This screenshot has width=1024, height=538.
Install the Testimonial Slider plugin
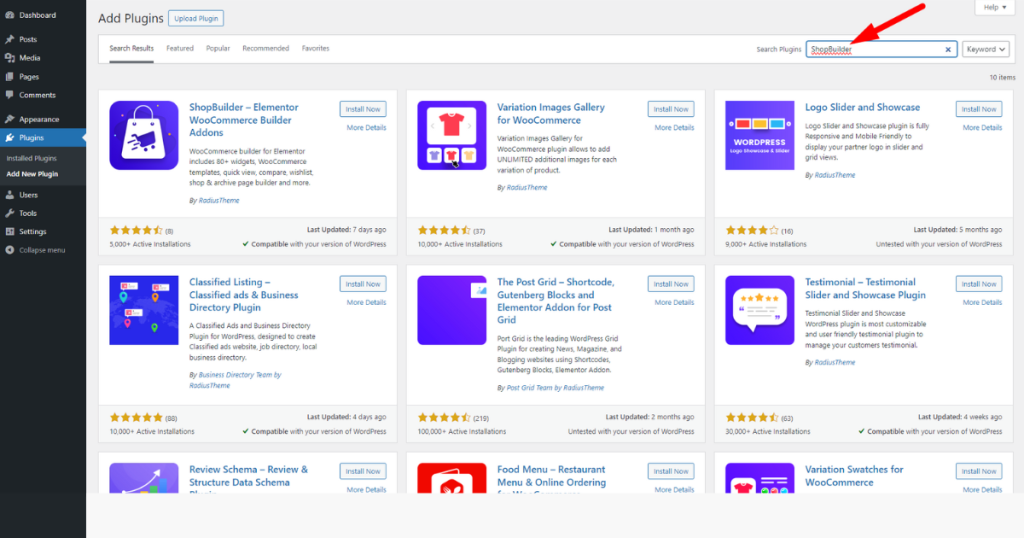[x=979, y=284]
